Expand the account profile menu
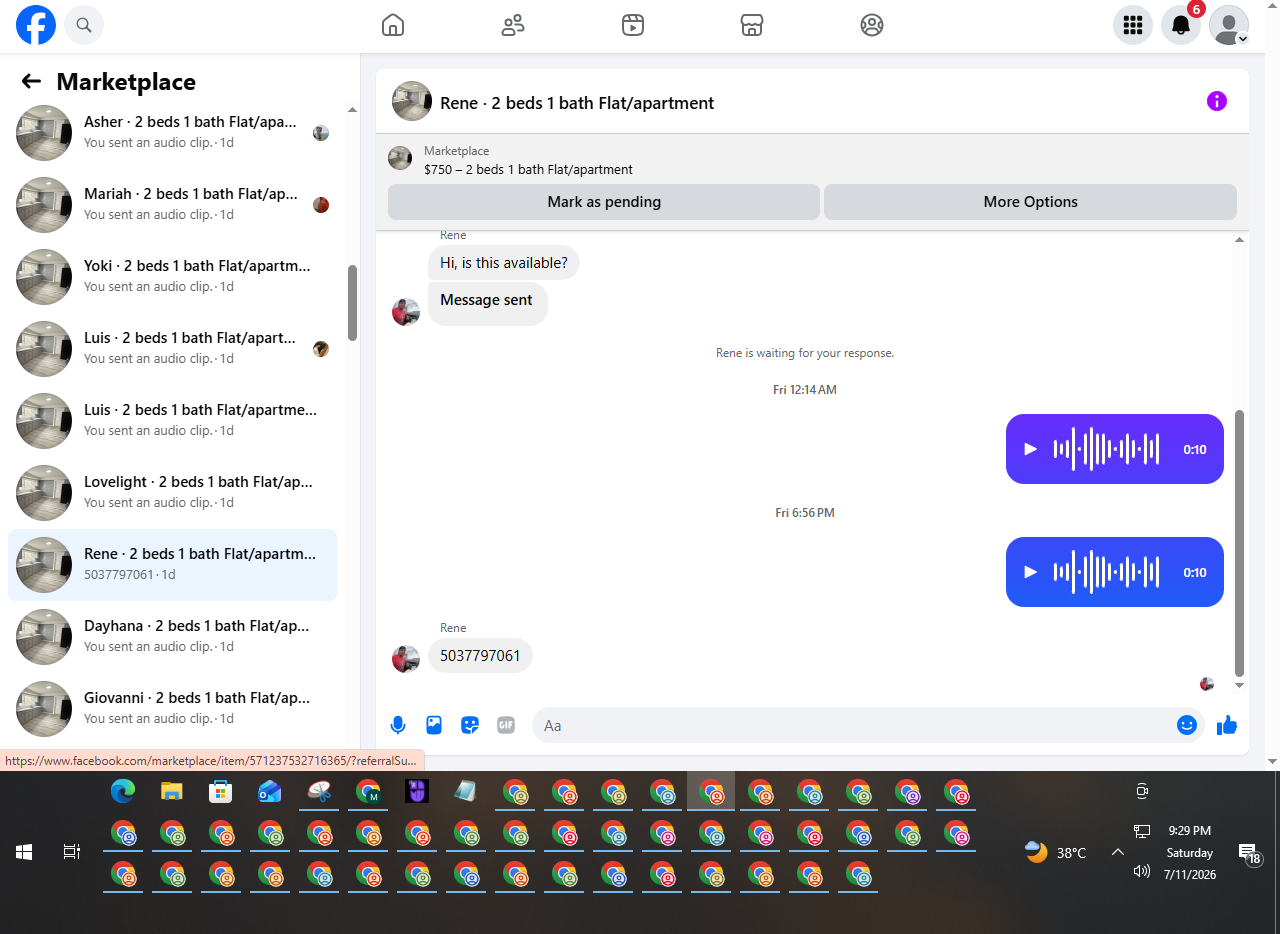The image size is (1280, 934). pos(1229,25)
